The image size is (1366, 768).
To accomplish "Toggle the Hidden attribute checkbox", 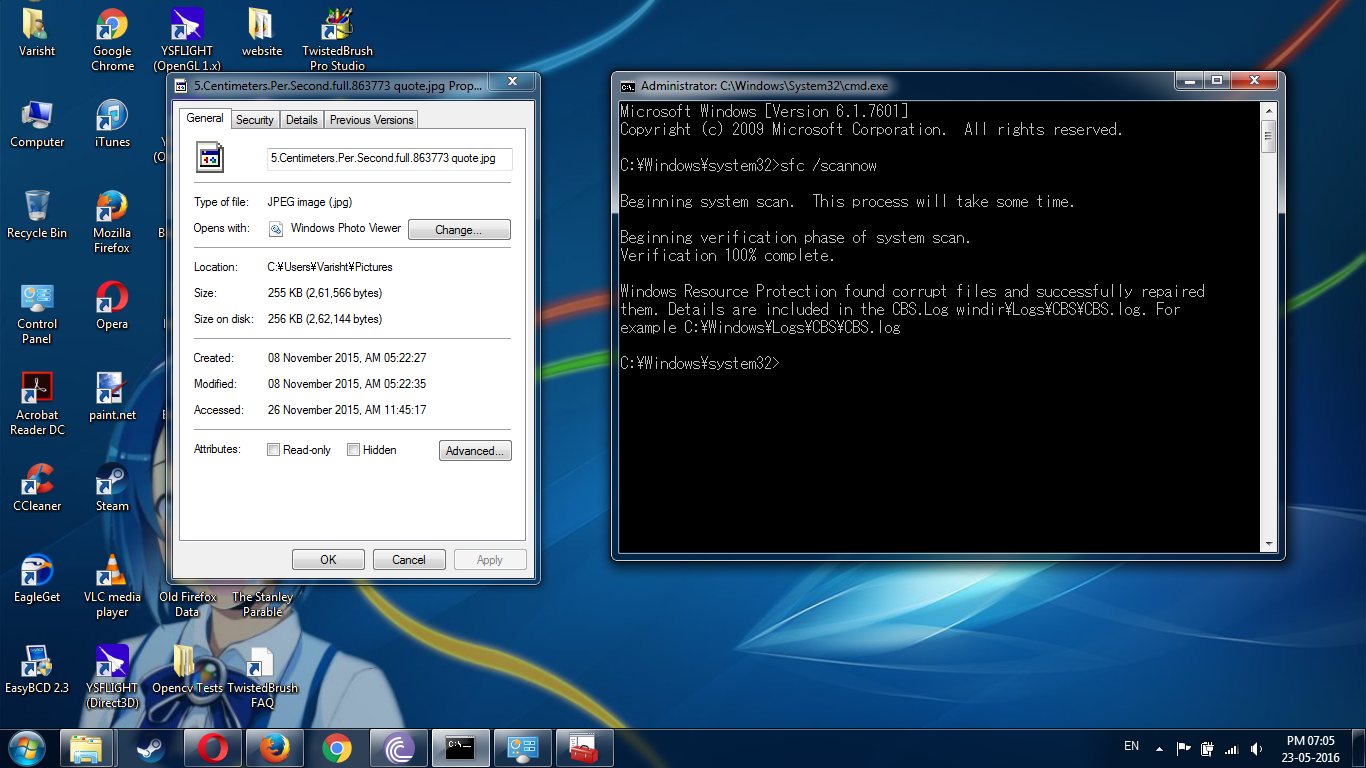I will click(x=353, y=450).
